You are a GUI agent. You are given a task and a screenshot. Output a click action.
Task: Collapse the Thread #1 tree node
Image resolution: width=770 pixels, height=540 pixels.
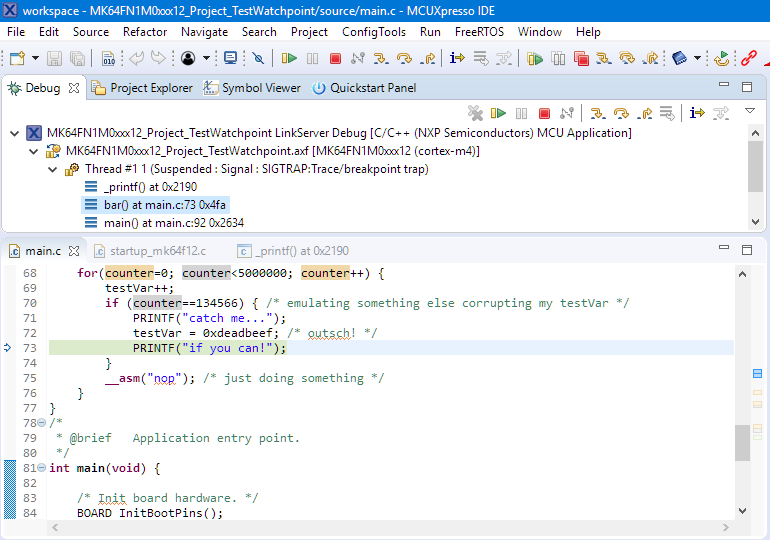[x=53, y=169]
